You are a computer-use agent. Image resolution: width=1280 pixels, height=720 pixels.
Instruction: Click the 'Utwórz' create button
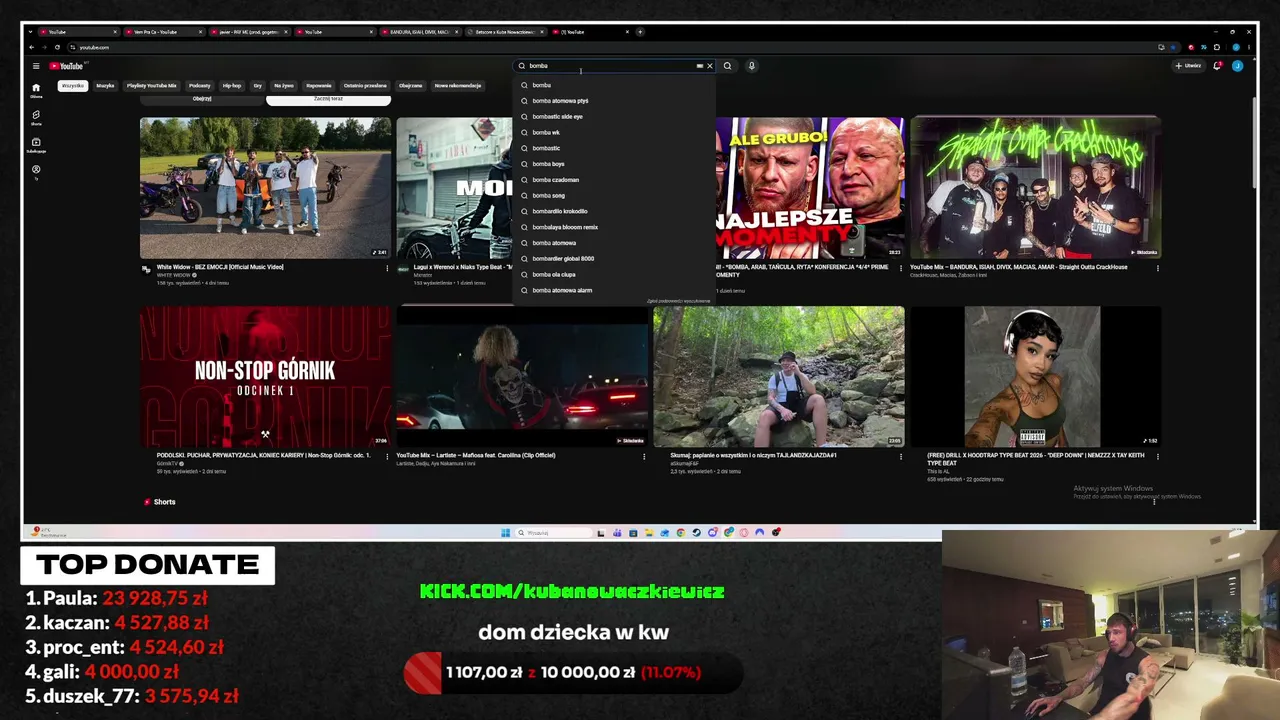[x=1188, y=66]
